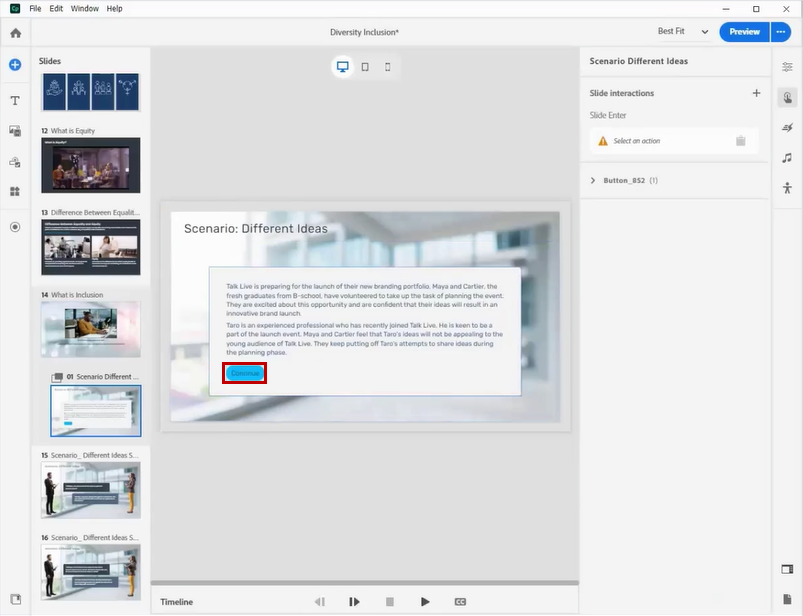Image resolution: width=803 pixels, height=616 pixels.
Task: Click the Slide interactions heading
Action: (x=621, y=93)
